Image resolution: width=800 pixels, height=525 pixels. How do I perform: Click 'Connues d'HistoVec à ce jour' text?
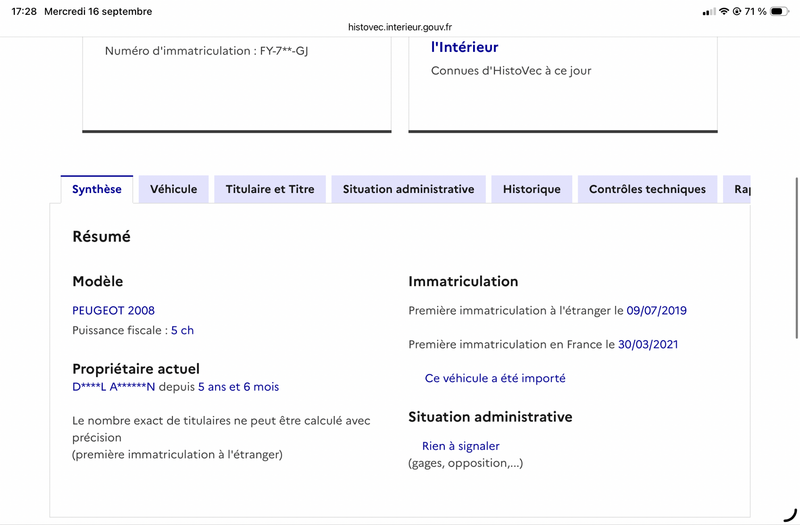pos(511,70)
